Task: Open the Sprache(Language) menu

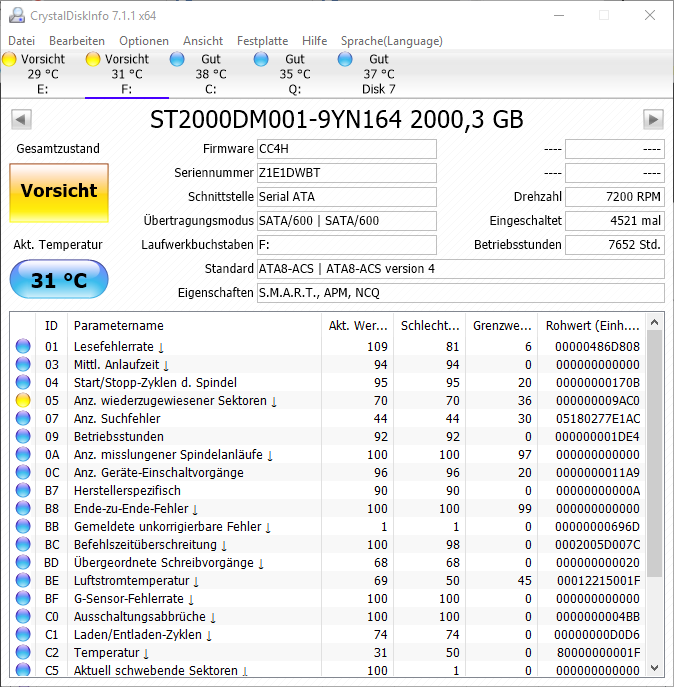Action: (392, 41)
